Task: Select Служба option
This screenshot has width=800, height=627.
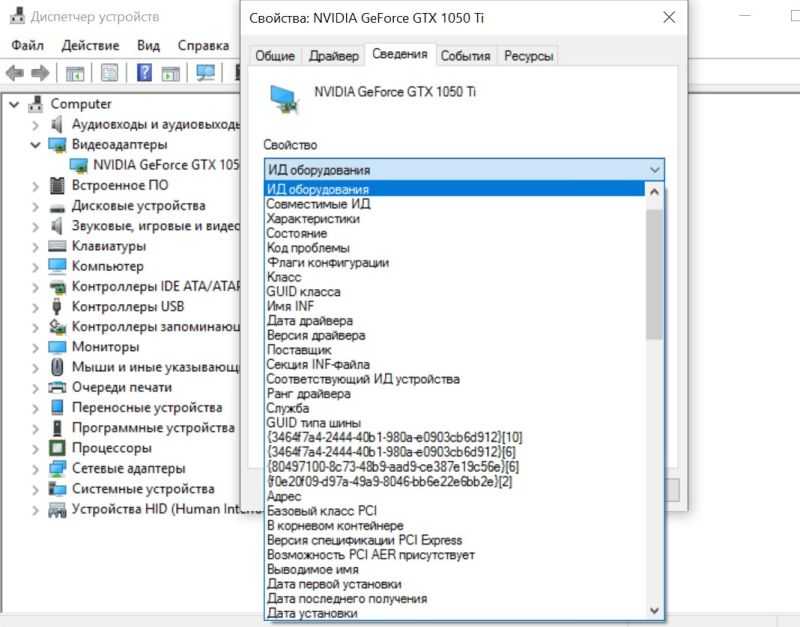Action: (x=288, y=409)
